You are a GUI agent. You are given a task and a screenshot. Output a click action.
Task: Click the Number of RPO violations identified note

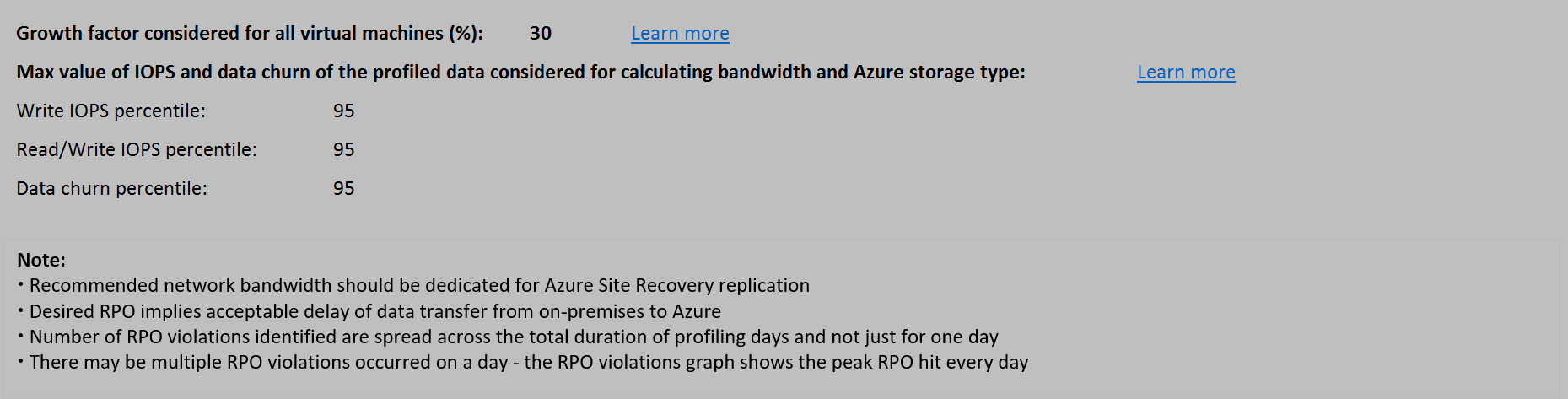click(x=514, y=337)
